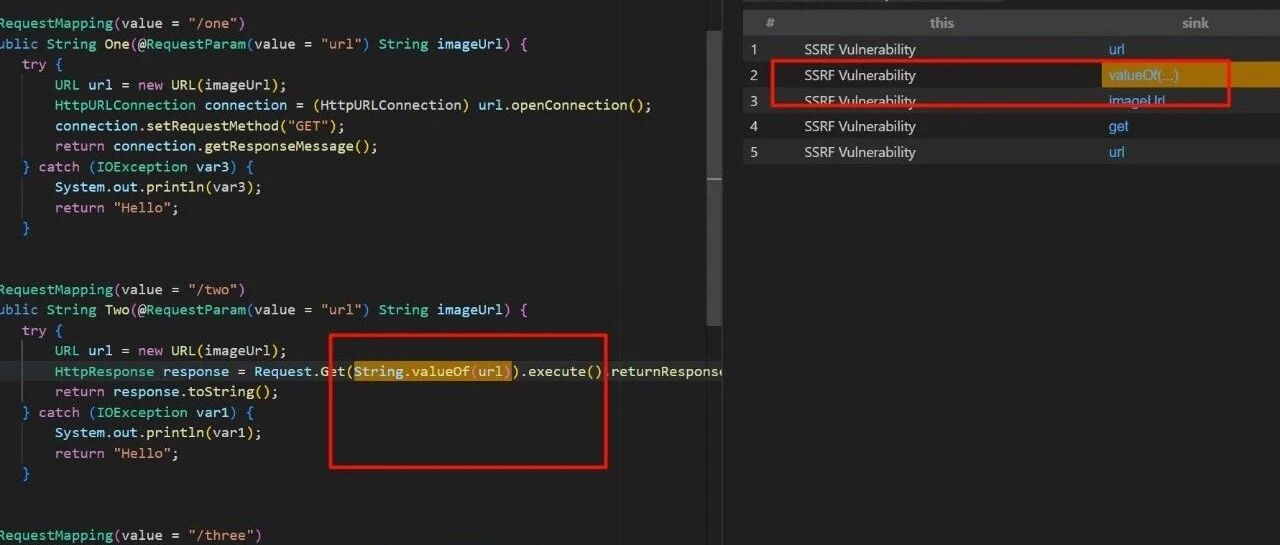Select SSRF Vulnerability in result row 4

(x=859, y=126)
